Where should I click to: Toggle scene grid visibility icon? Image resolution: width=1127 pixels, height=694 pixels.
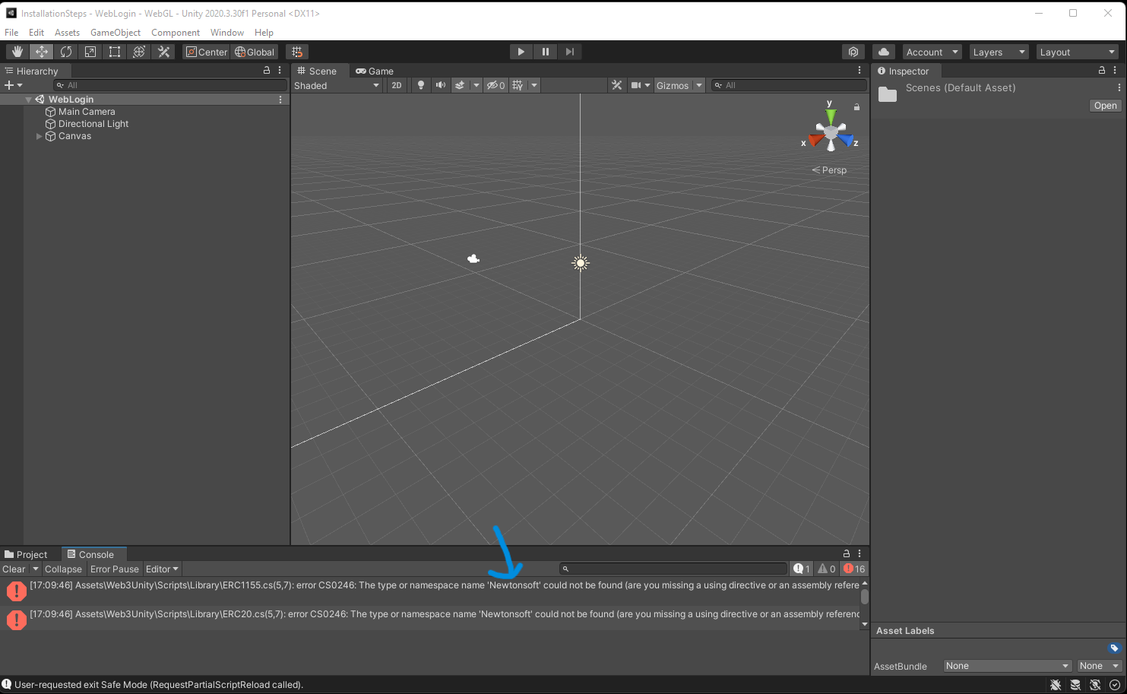(518, 85)
